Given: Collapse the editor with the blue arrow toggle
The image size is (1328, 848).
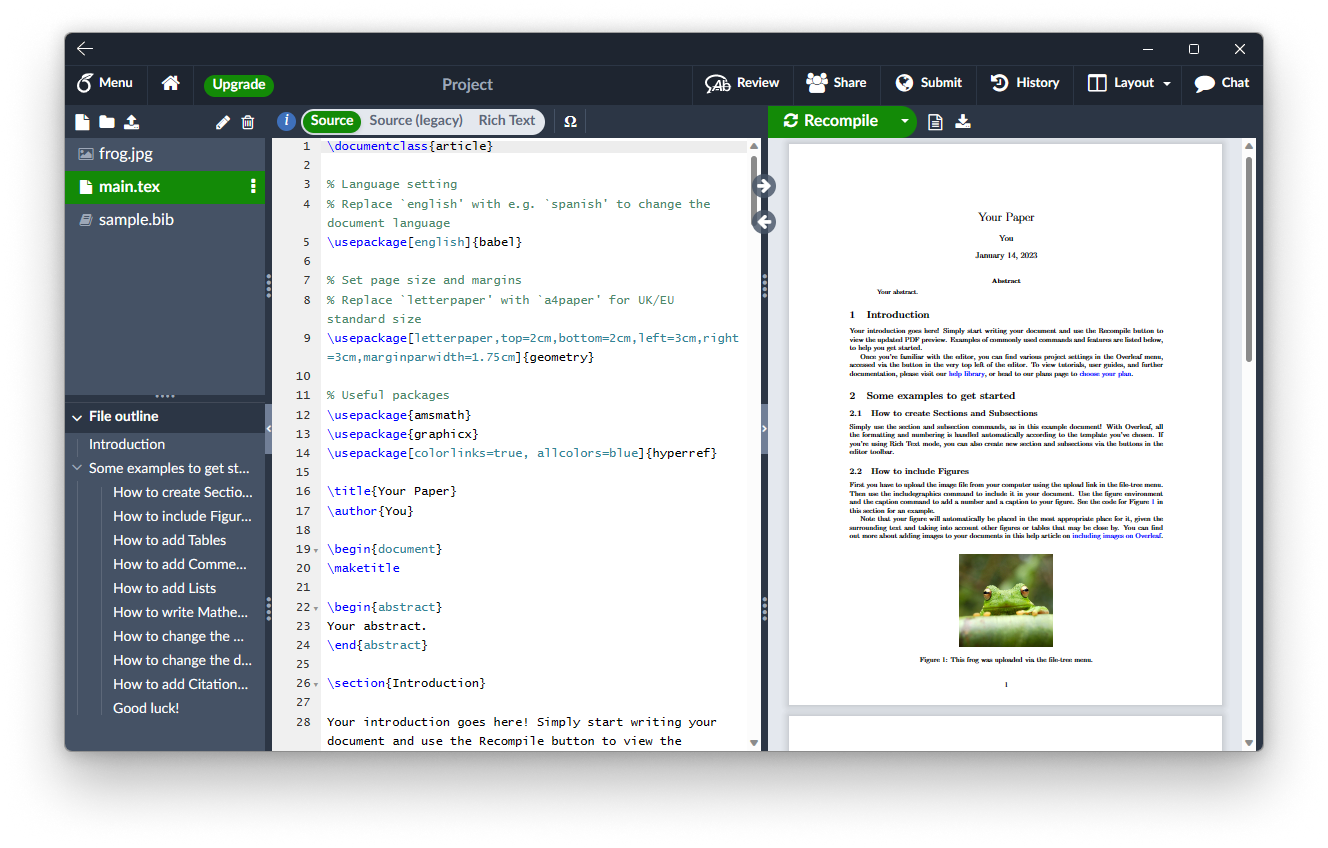Looking at the screenshot, I should tap(763, 185).
